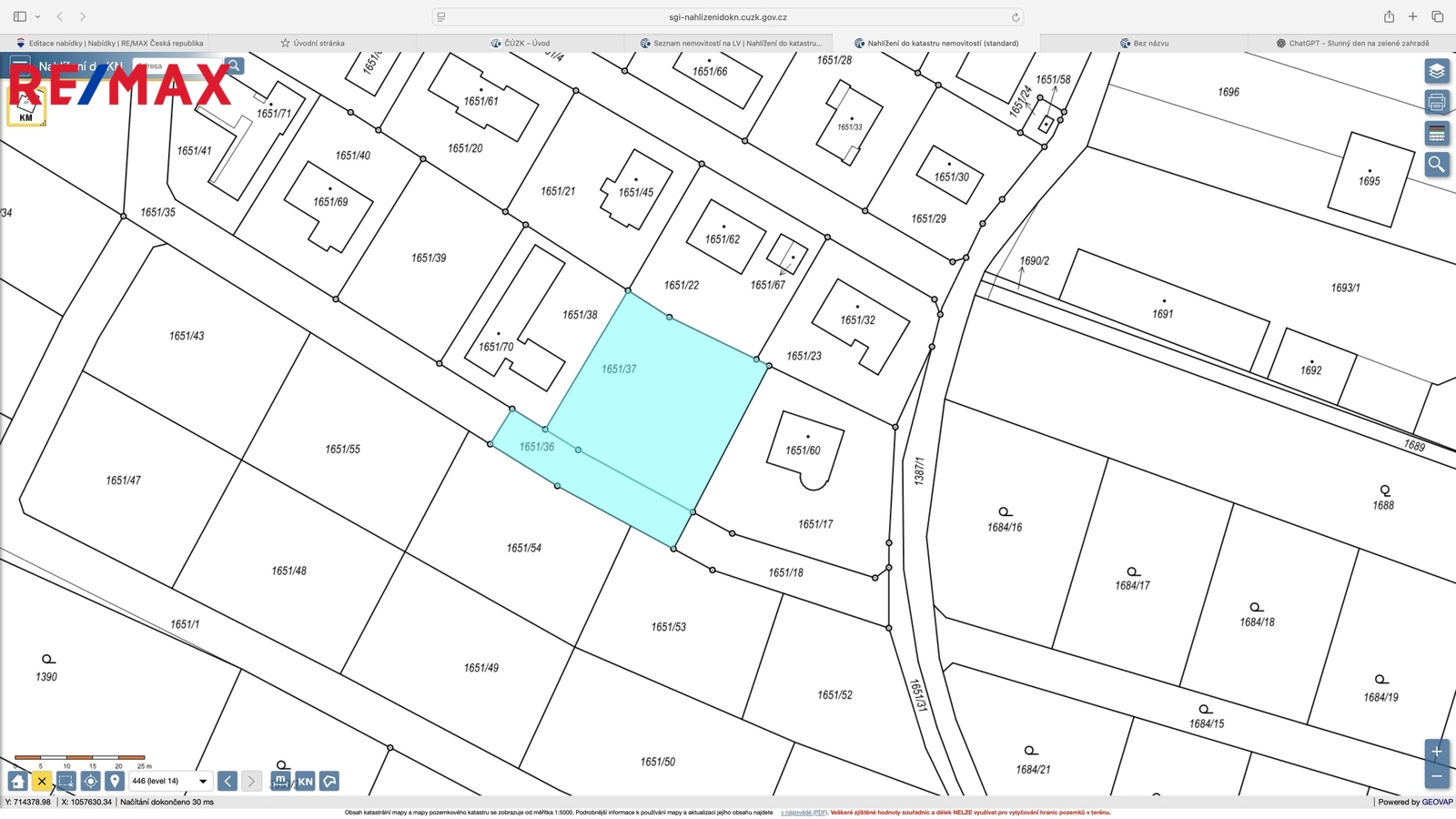1456x819 pixels.
Task: Click the location pin marker tool
Action: [115, 781]
